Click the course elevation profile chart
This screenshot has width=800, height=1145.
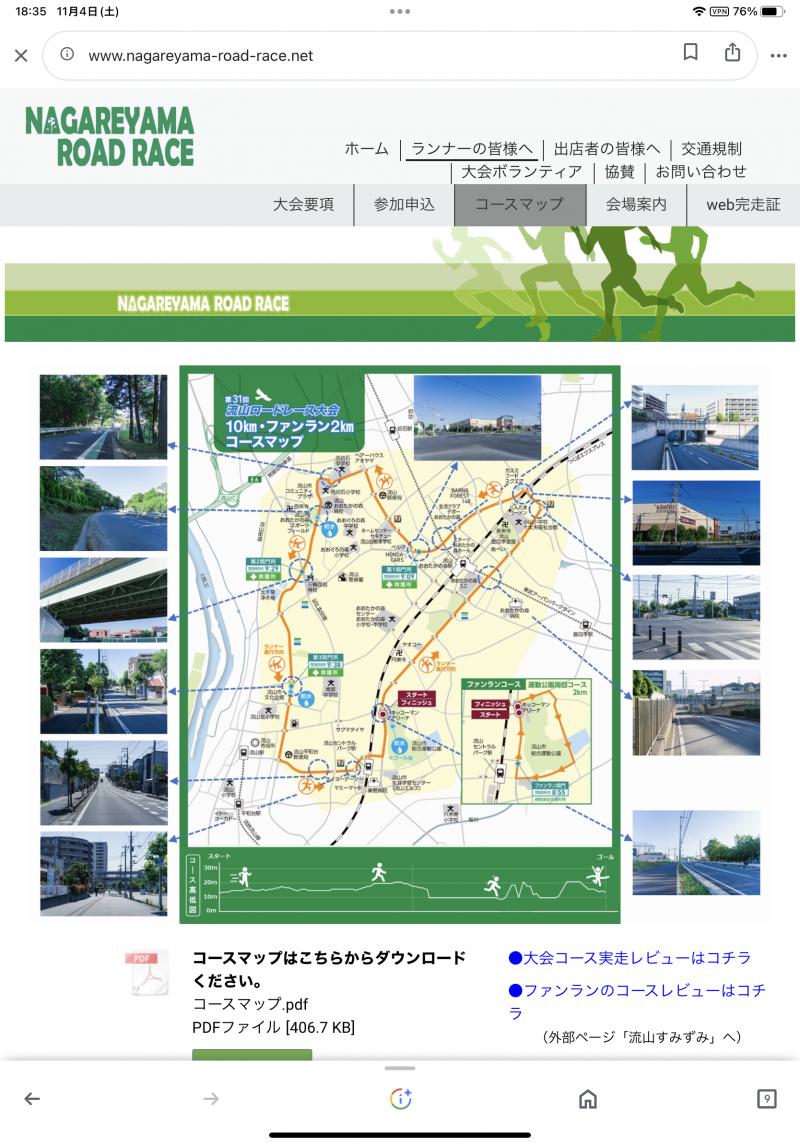click(x=400, y=884)
